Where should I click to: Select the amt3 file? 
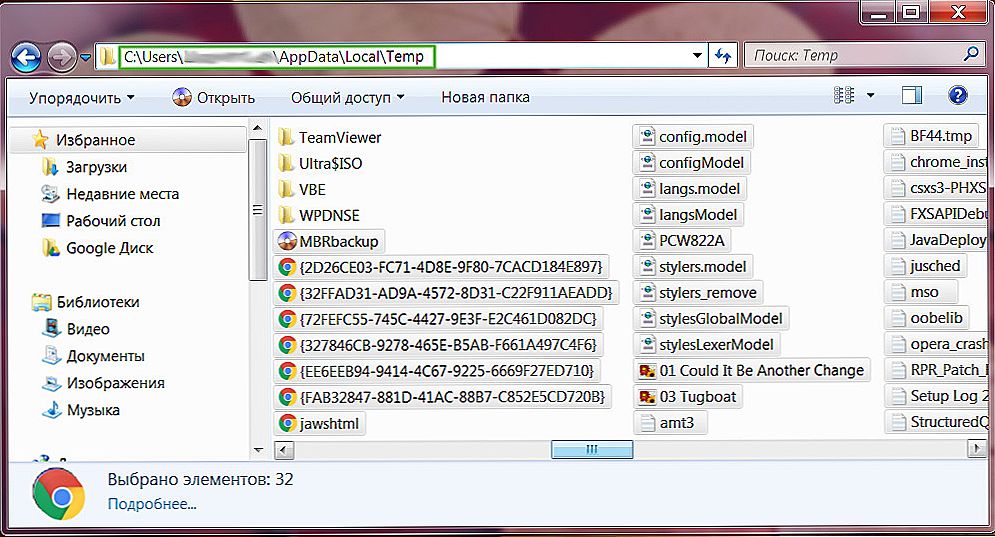(x=670, y=423)
